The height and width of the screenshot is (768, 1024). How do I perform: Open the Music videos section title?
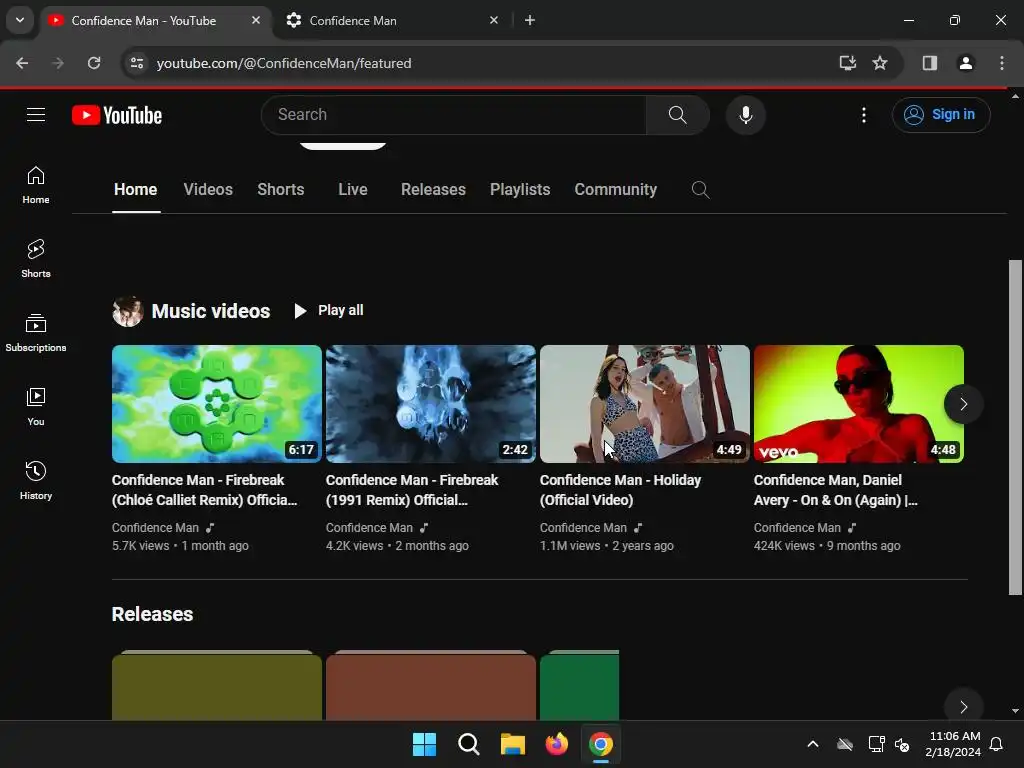point(211,312)
